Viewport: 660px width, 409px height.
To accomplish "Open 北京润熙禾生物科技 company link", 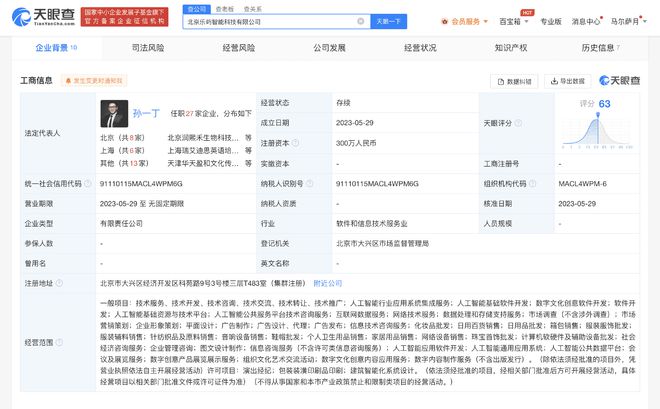I will (203, 138).
